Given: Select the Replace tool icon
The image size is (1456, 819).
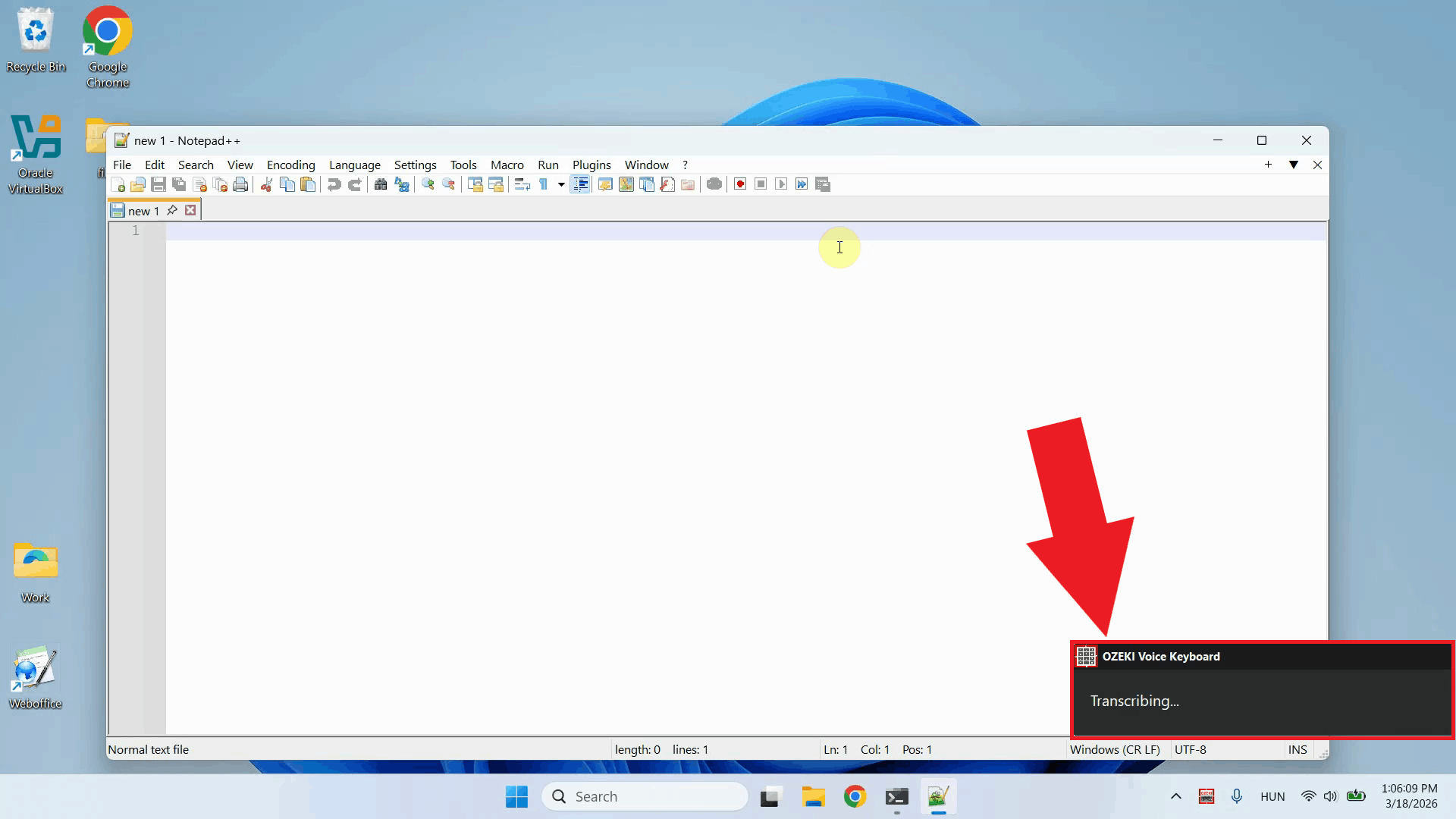Looking at the screenshot, I should (x=401, y=184).
